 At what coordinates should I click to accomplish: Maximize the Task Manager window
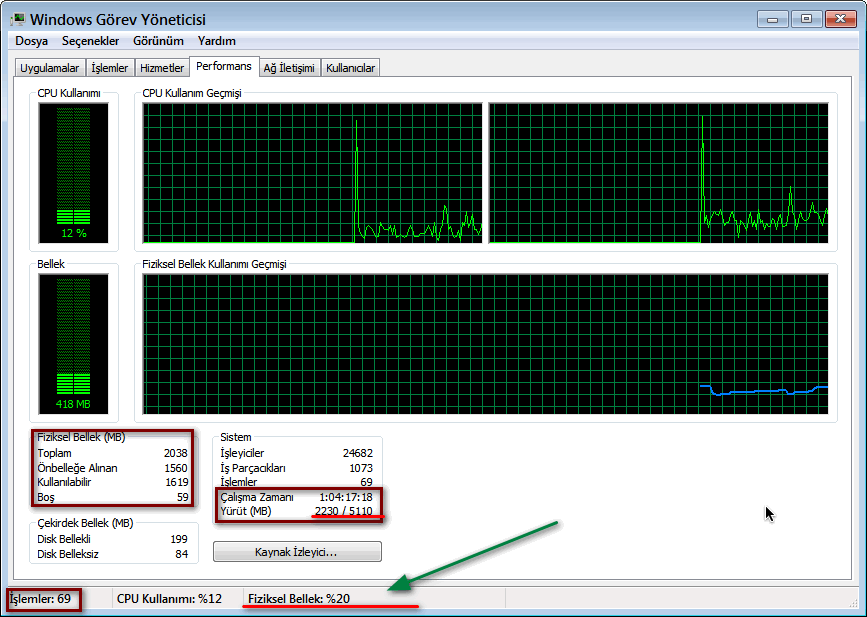pyautogui.click(x=806, y=19)
